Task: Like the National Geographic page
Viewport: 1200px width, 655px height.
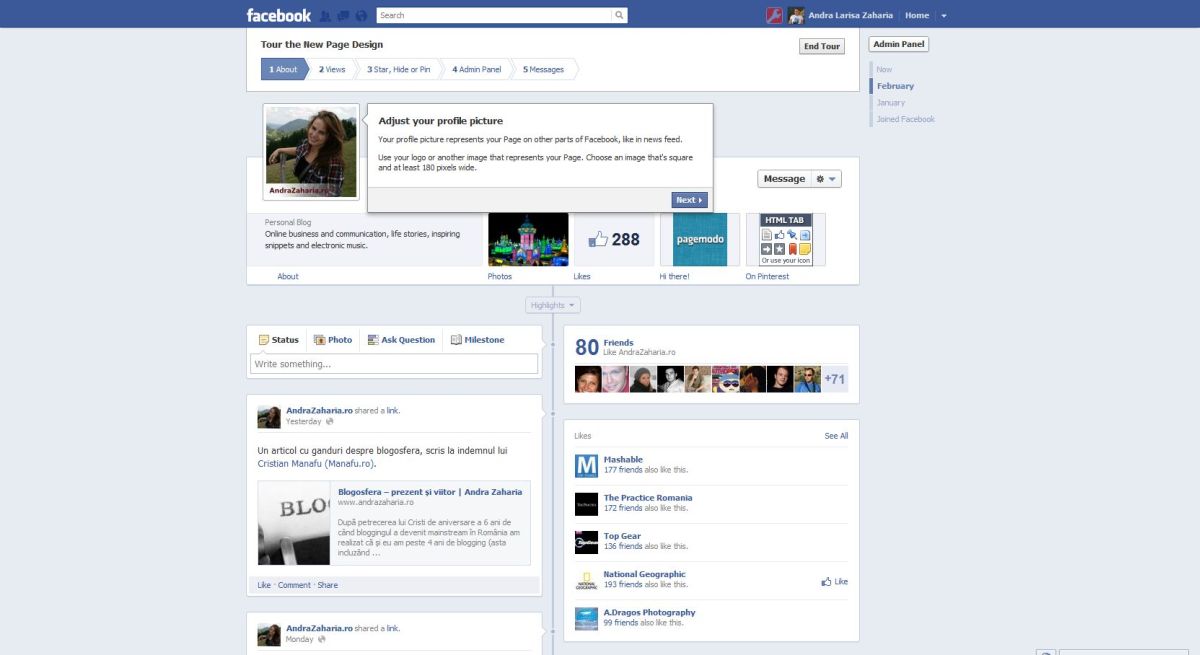Action: pyautogui.click(x=834, y=581)
